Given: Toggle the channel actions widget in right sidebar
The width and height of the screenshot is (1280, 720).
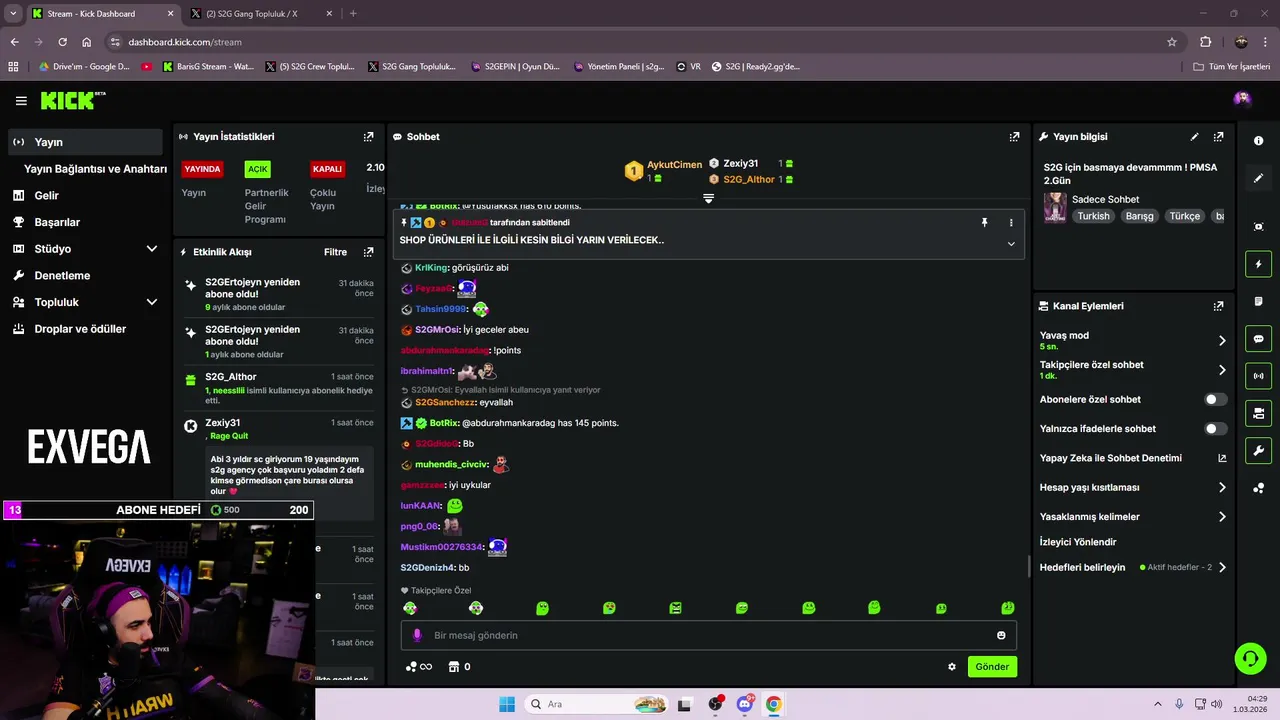Looking at the screenshot, I should click(1258, 413).
